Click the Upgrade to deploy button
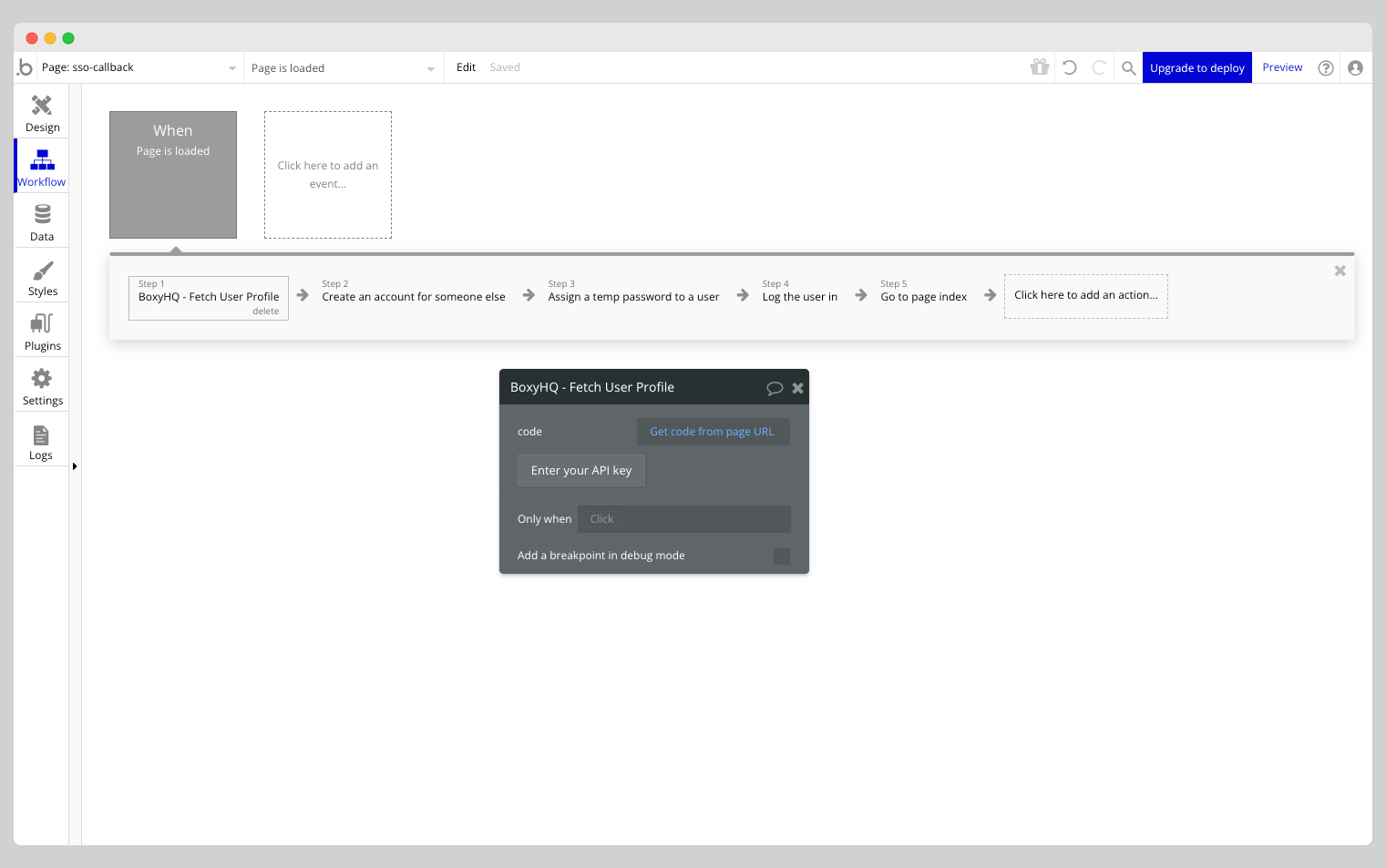 pyautogui.click(x=1196, y=66)
